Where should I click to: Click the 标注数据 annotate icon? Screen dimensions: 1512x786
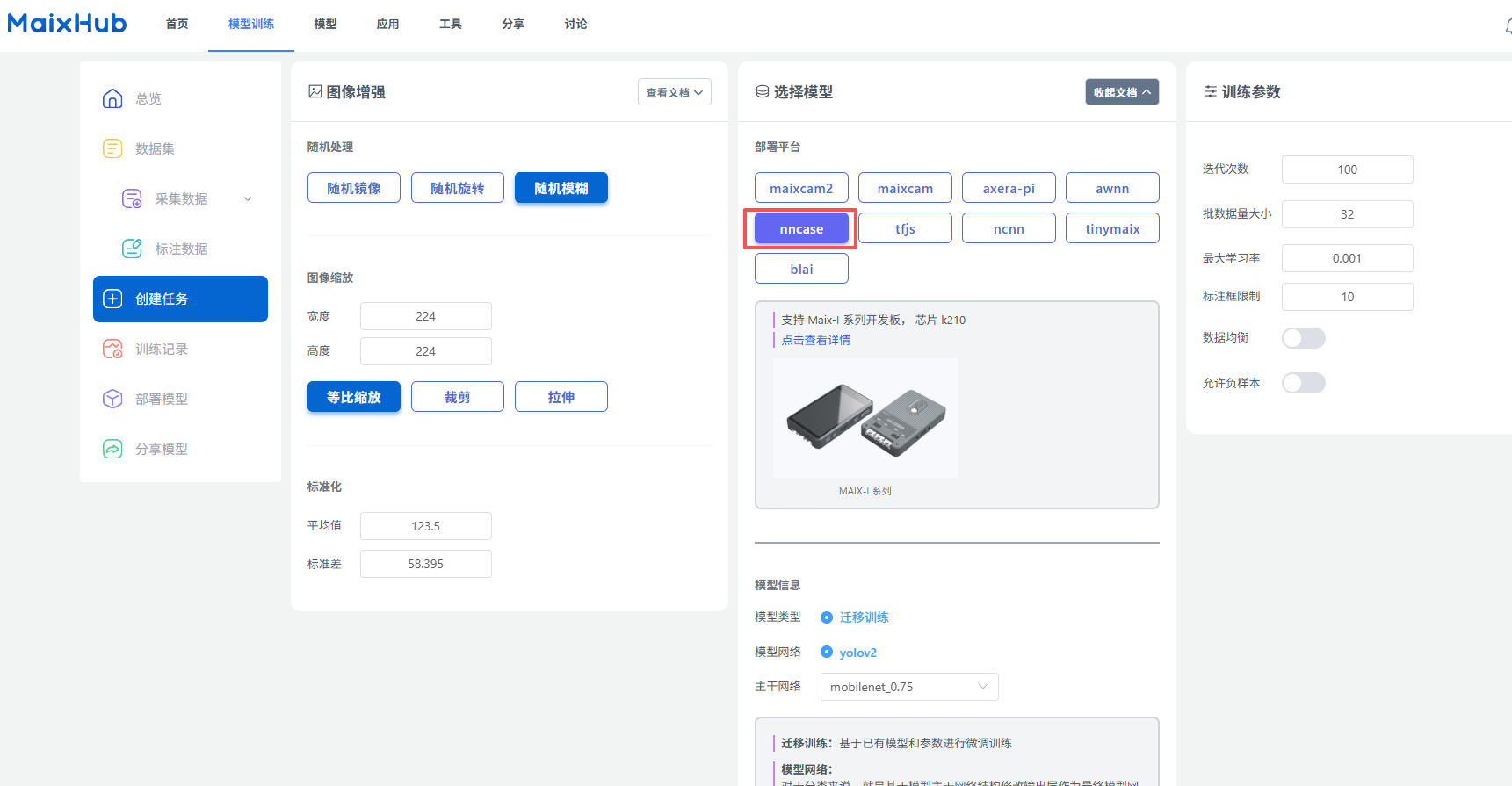[132, 249]
